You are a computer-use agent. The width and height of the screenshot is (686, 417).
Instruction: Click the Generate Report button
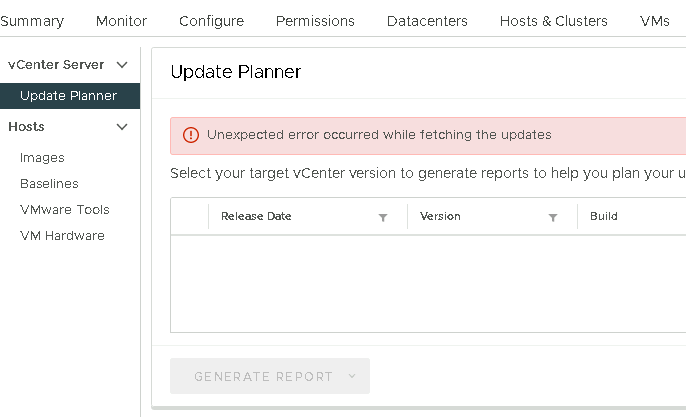point(263,377)
